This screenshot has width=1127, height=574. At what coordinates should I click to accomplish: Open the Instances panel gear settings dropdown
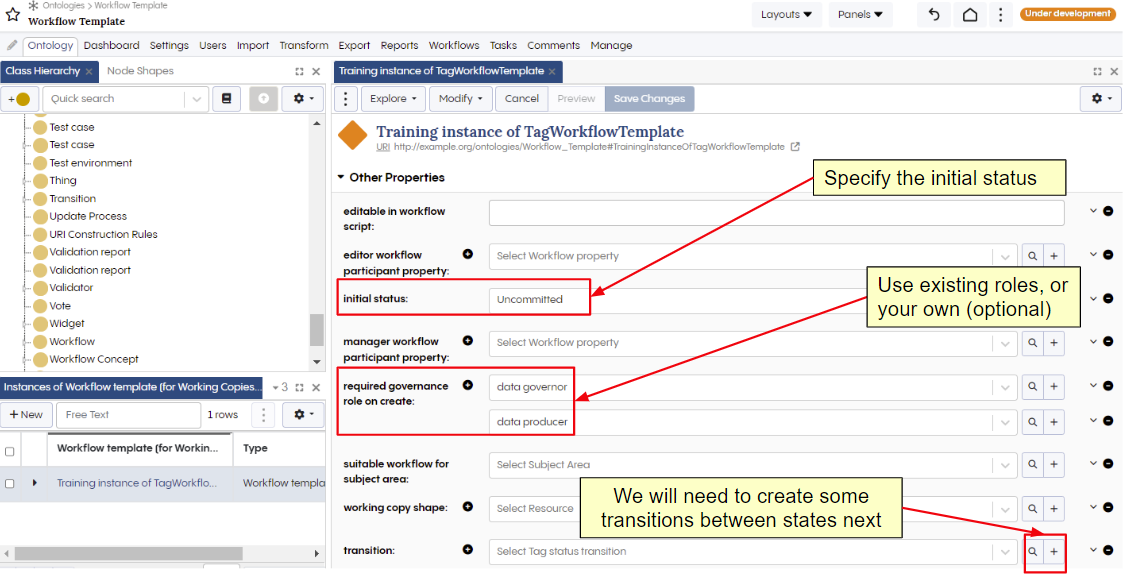[x=303, y=415]
